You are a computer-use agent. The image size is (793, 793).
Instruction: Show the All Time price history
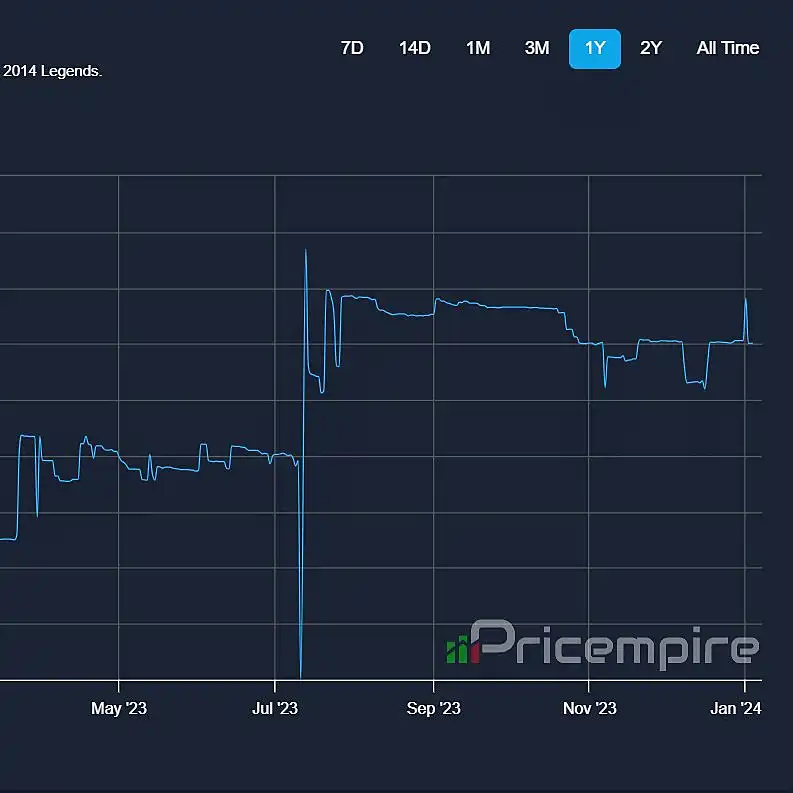click(x=727, y=49)
